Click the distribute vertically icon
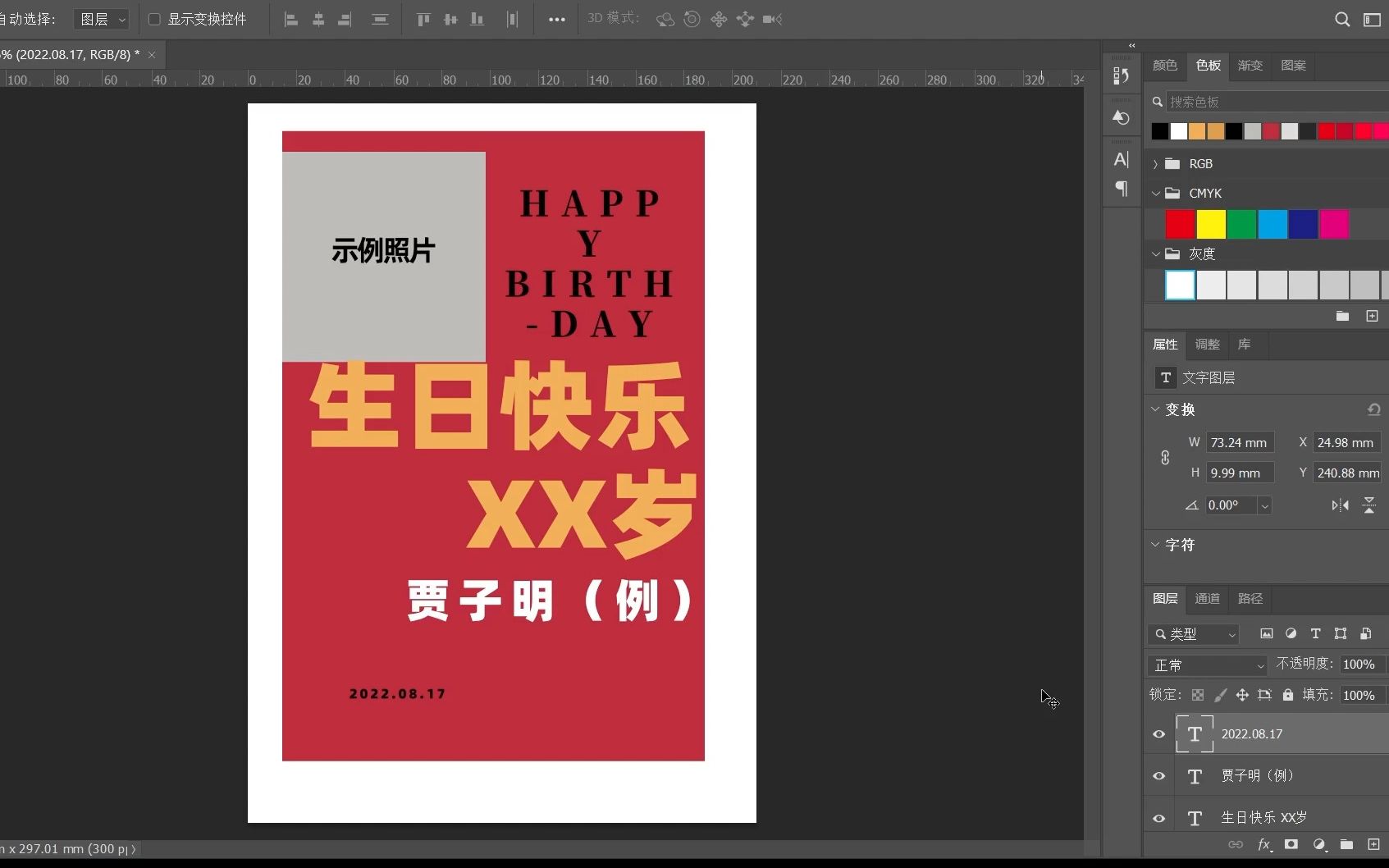This screenshot has width=1389, height=868. 380,20
